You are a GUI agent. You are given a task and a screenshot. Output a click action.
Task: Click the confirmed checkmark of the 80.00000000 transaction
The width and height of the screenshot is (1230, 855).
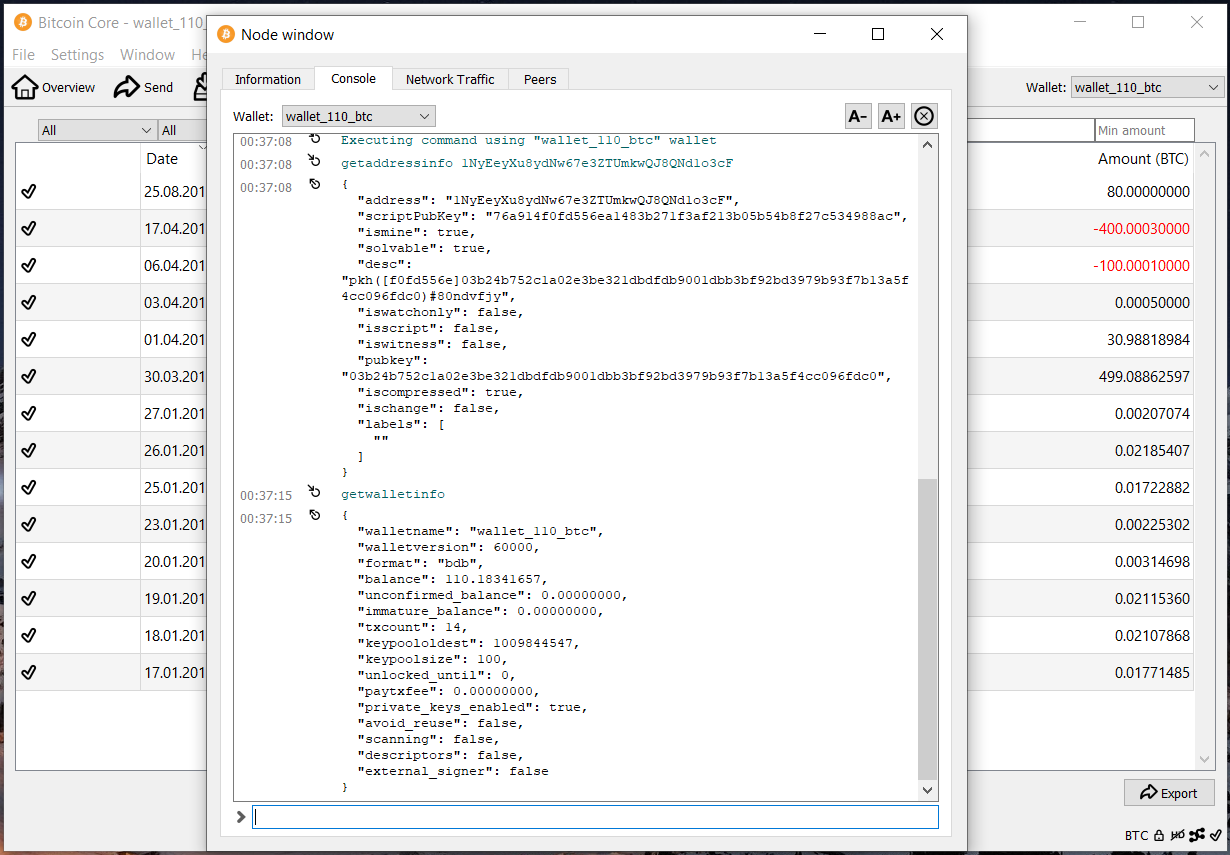[x=28, y=192]
